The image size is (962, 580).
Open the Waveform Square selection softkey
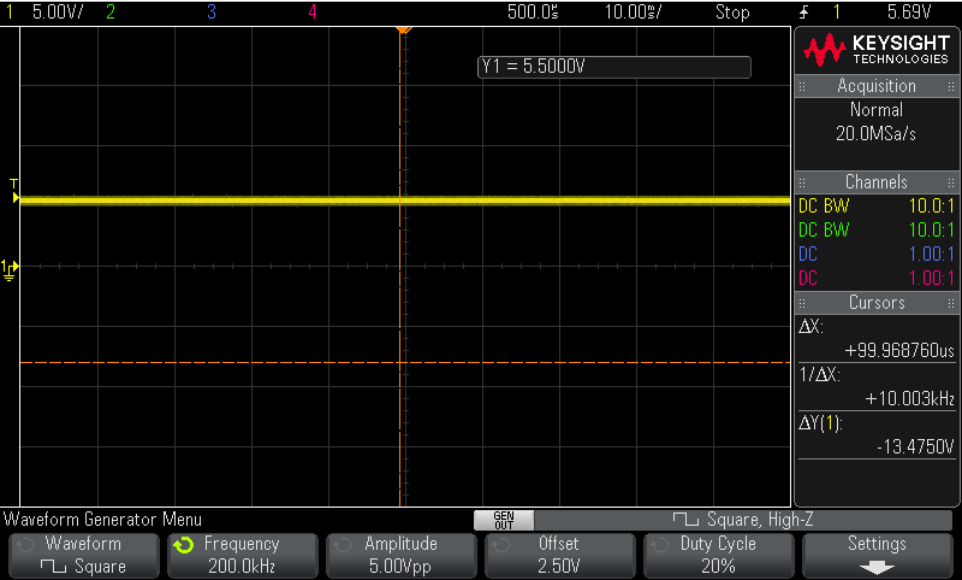click(84, 555)
